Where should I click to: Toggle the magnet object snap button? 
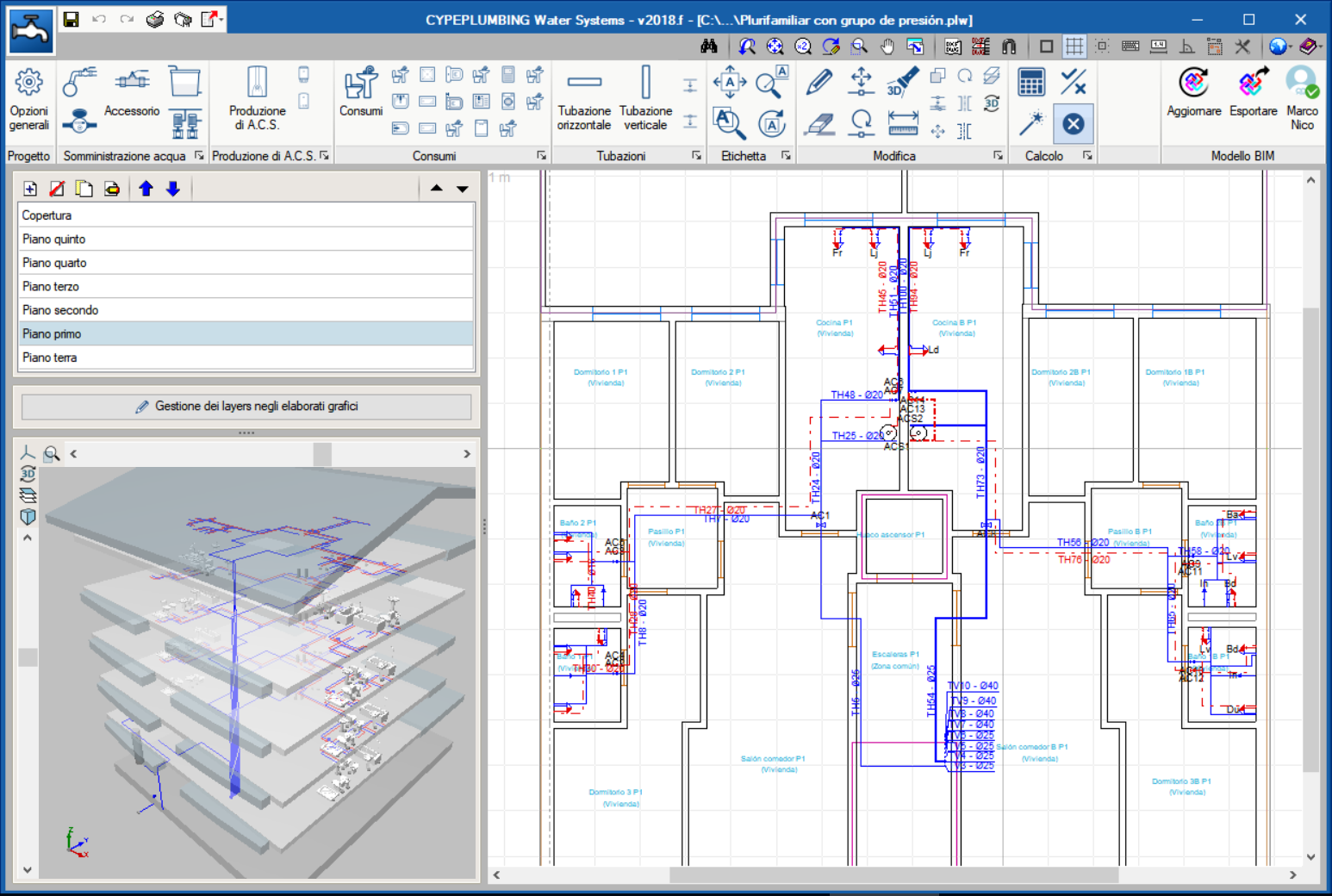coord(1009,47)
